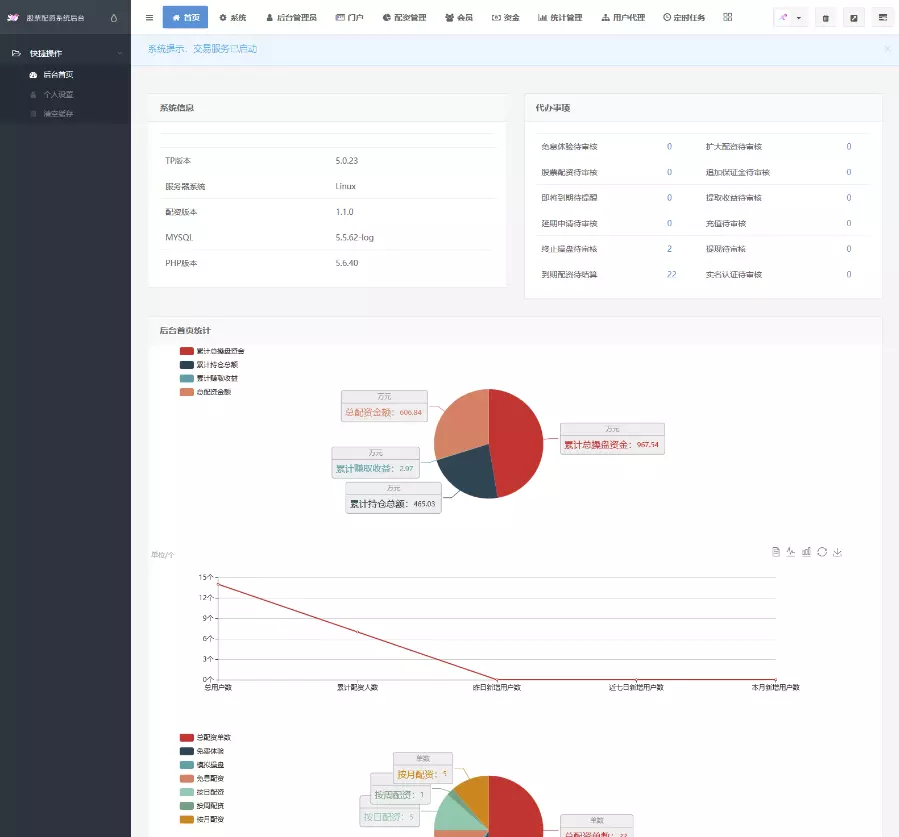This screenshot has height=837, width=899.
Task: Select the 首页 tab in navigation
Action: (x=185, y=18)
